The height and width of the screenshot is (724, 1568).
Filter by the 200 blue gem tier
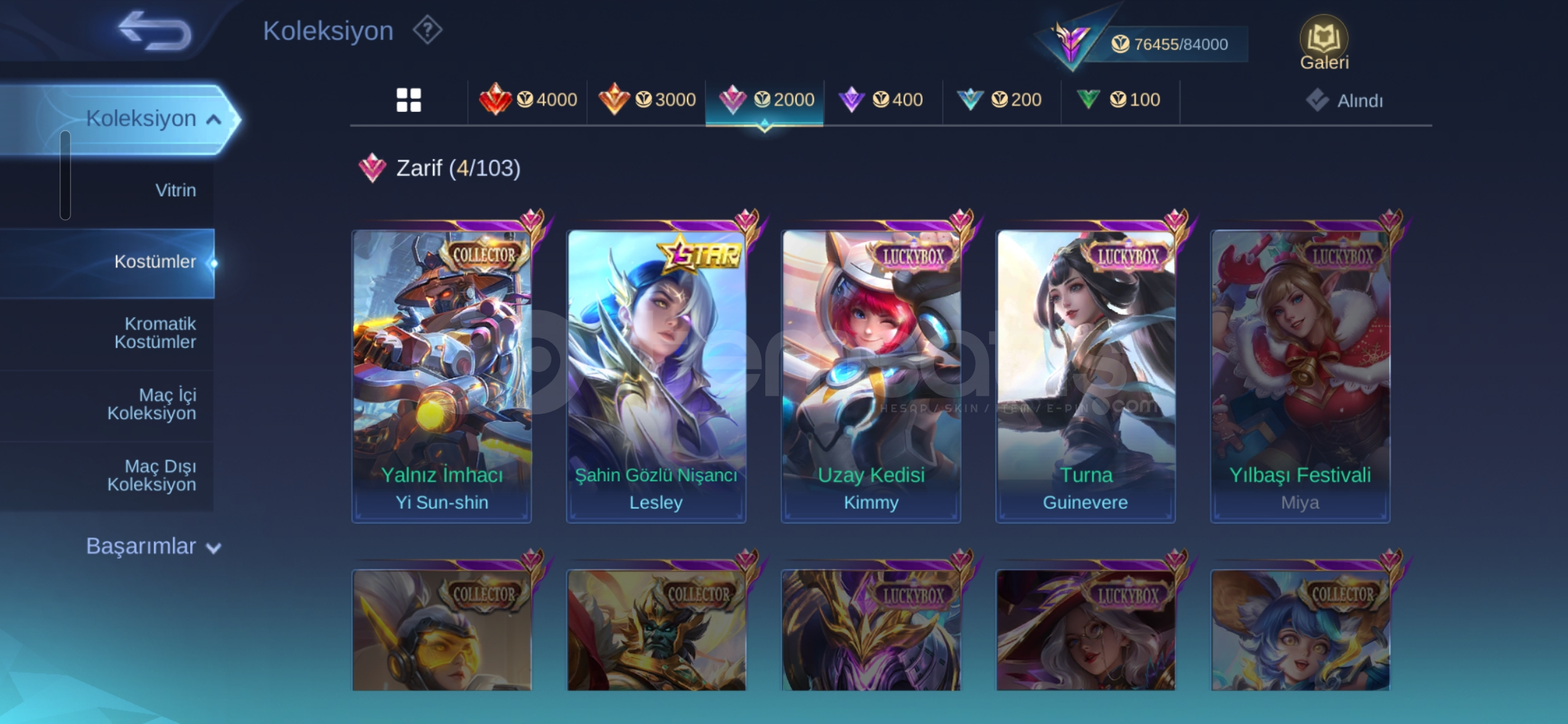tap(1001, 100)
